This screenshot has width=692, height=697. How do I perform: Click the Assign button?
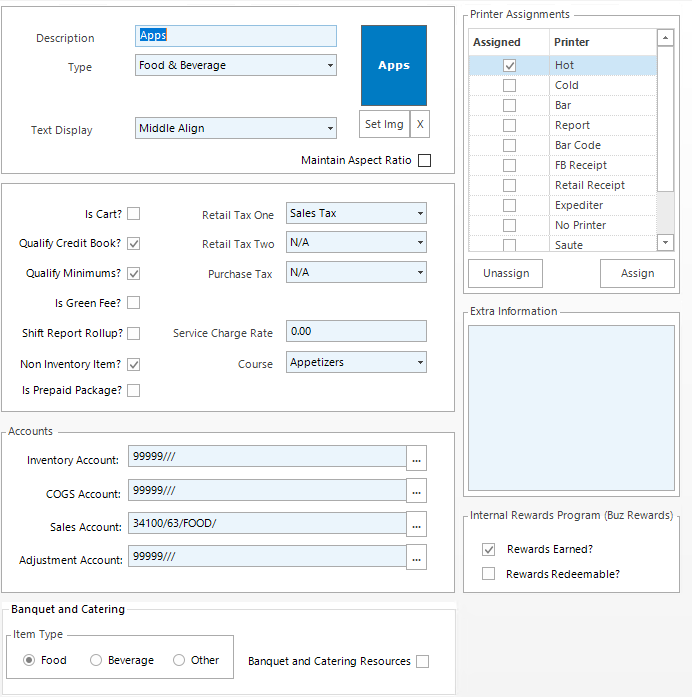637,273
